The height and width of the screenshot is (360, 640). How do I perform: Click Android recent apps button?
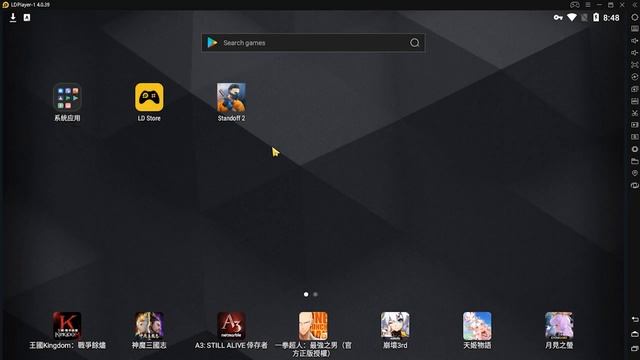click(x=635, y=348)
